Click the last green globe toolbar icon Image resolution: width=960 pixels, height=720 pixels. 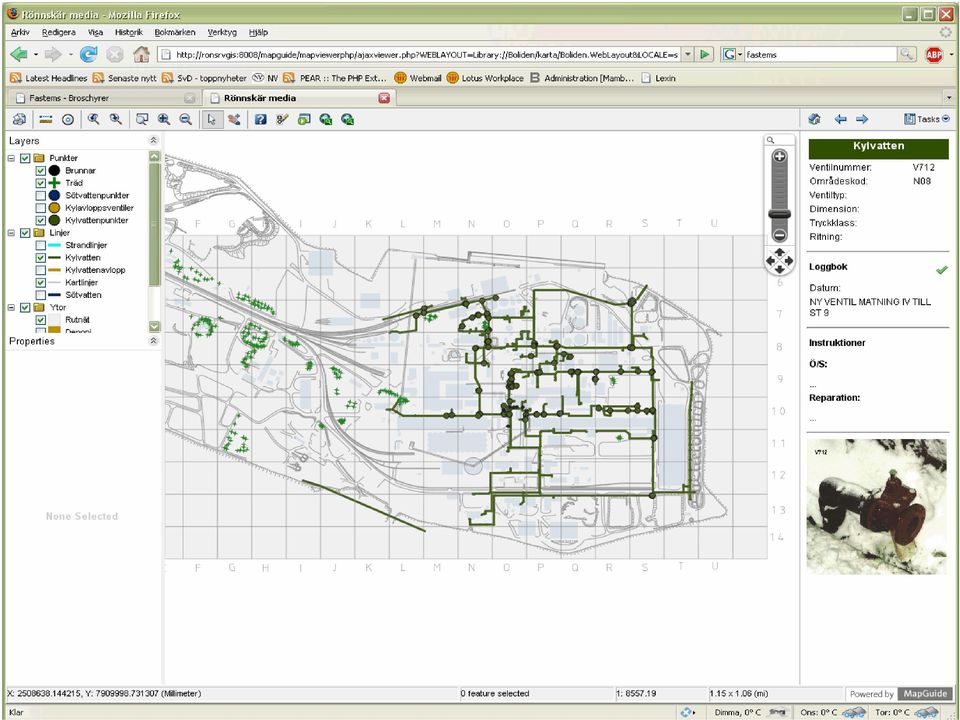click(348, 119)
